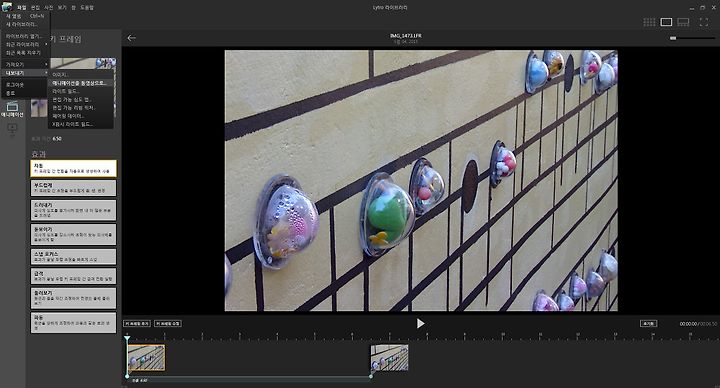Choose 최근 목록 지우기 menu entry

pyautogui.click(x=25, y=52)
